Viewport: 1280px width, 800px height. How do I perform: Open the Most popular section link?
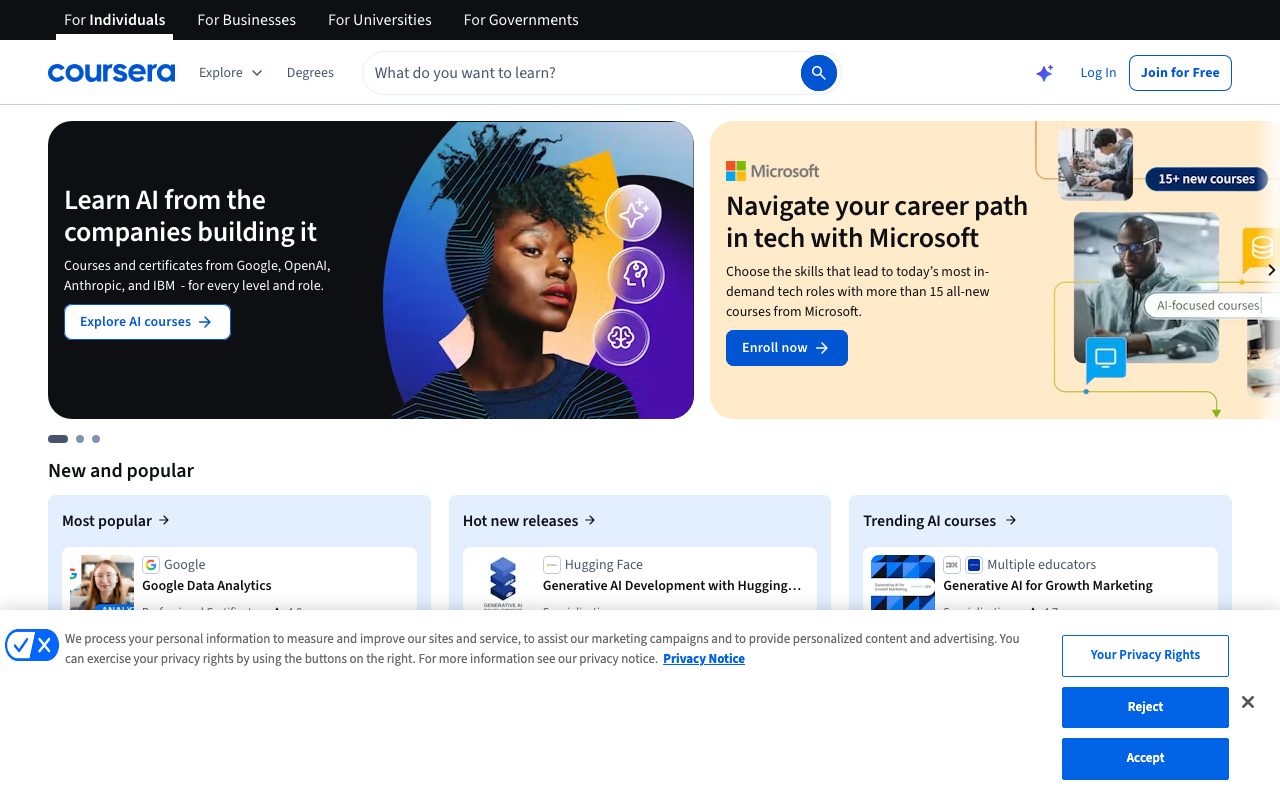pos(116,521)
